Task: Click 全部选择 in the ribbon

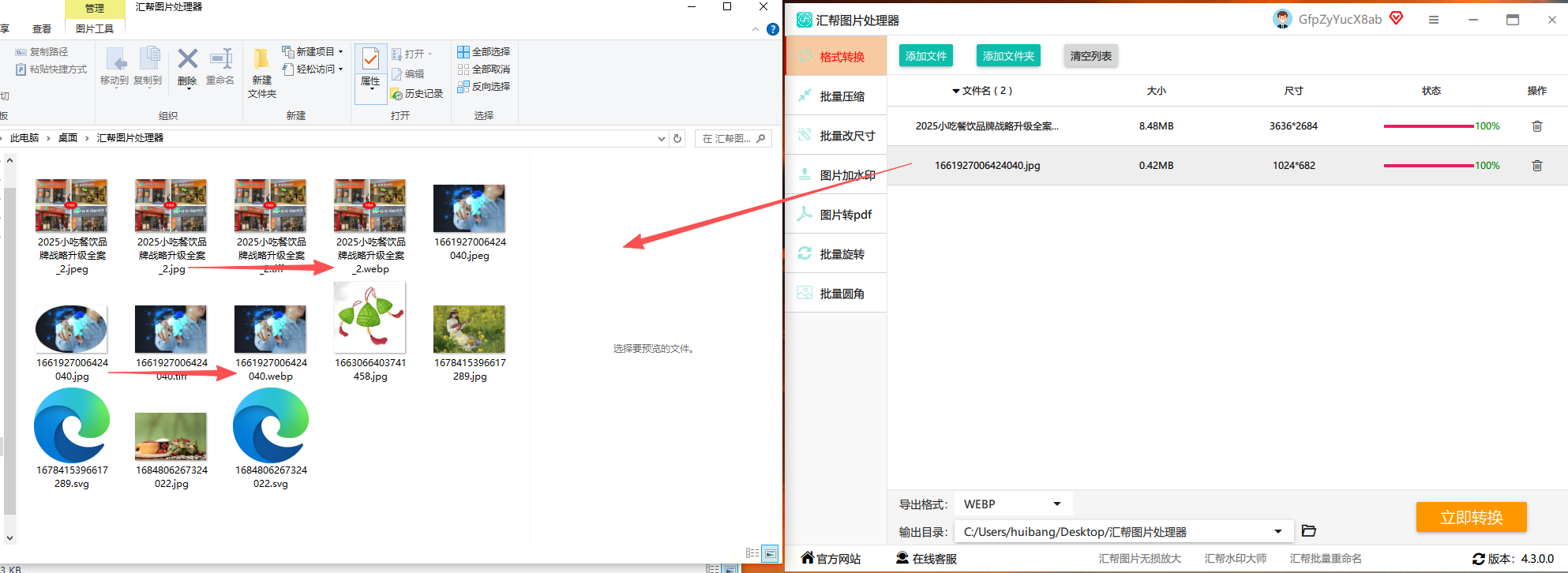Action: tap(484, 51)
